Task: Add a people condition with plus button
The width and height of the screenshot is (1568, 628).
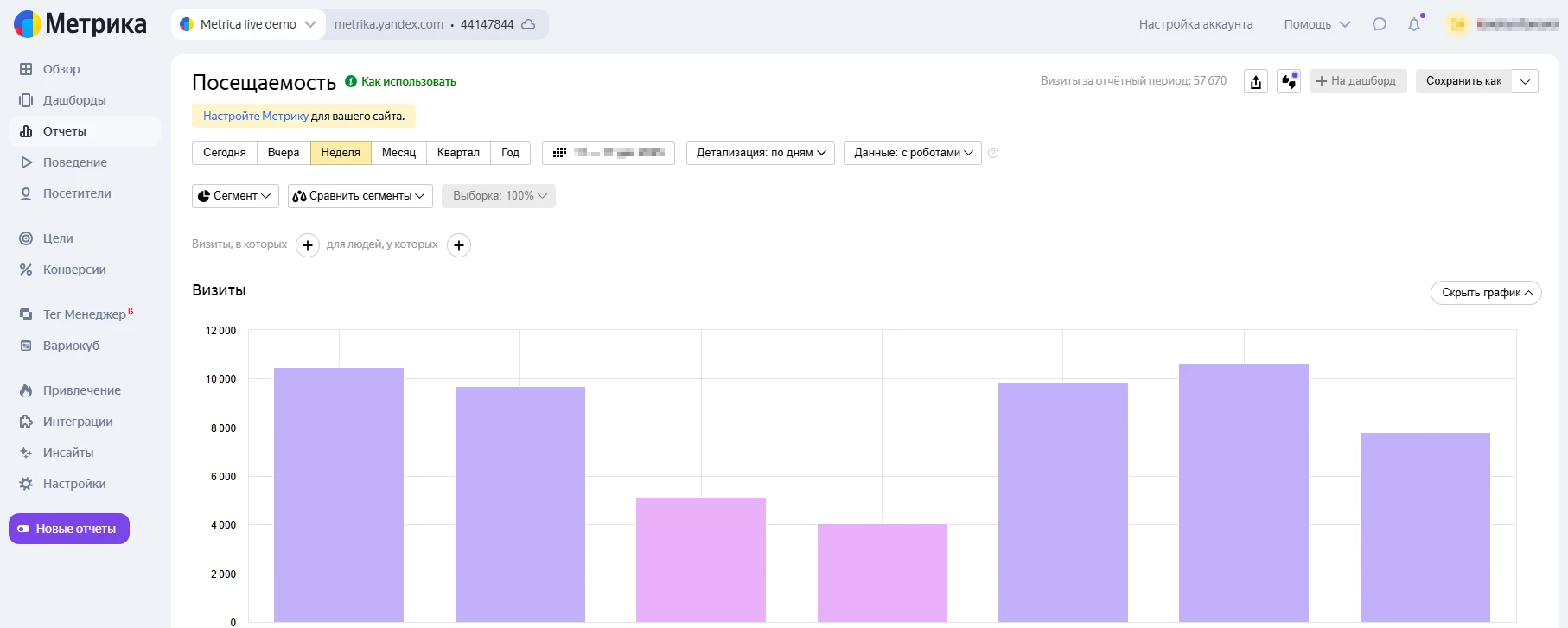Action: pos(459,245)
